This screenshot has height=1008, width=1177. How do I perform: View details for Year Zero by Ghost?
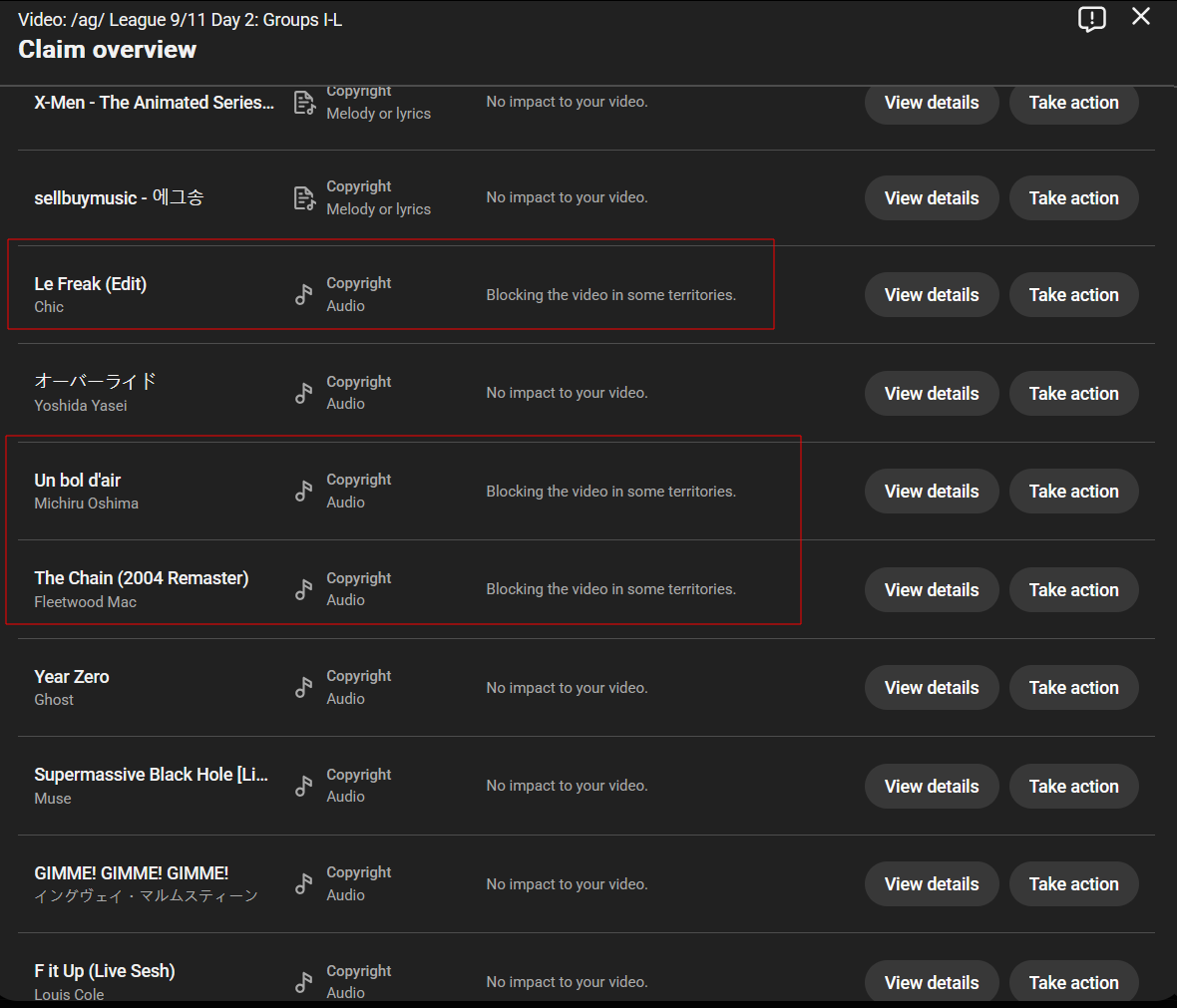tap(932, 688)
